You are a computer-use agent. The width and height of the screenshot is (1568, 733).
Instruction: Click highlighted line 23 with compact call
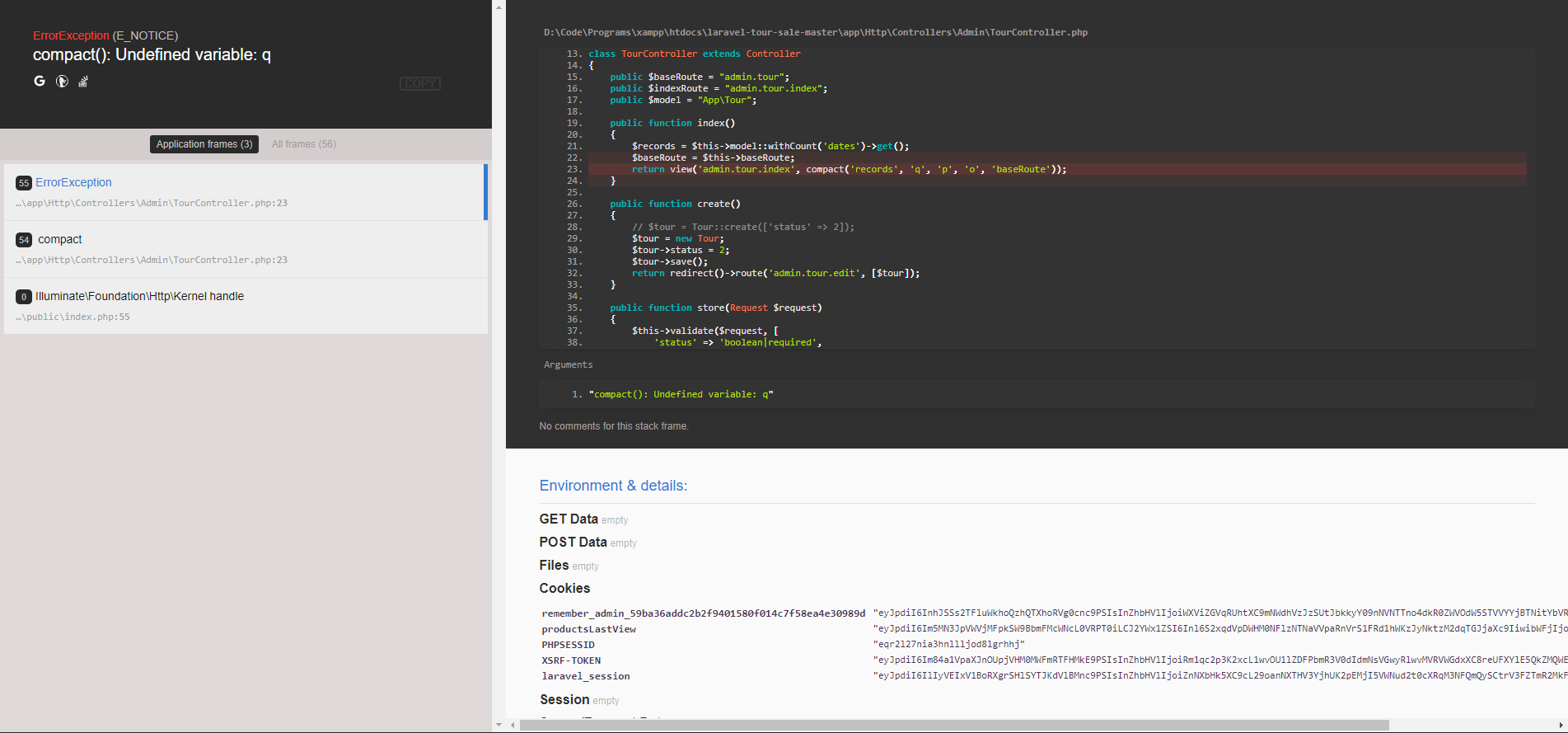coord(1057,169)
